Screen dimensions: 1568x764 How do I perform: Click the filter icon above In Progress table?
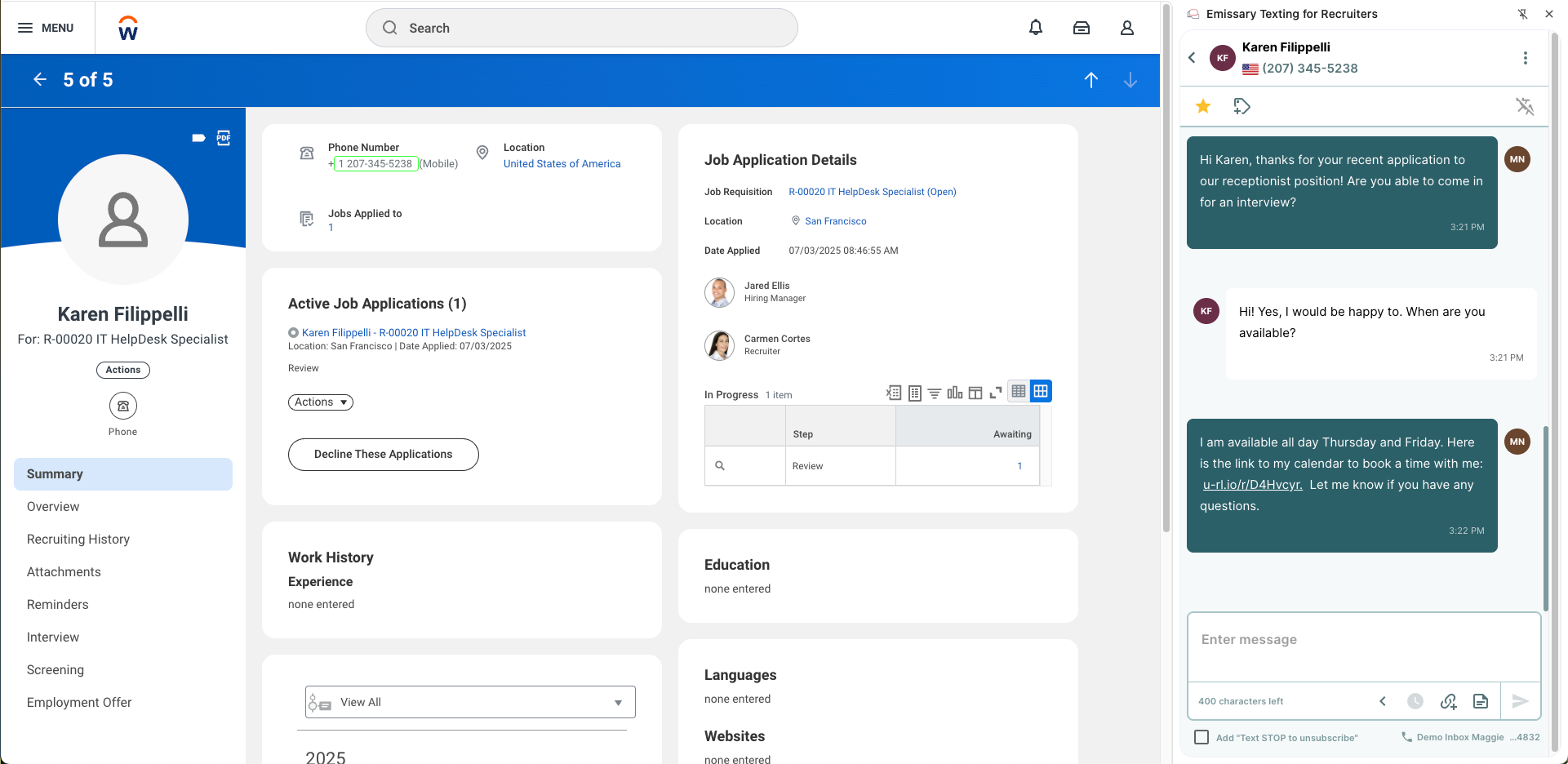coord(935,393)
